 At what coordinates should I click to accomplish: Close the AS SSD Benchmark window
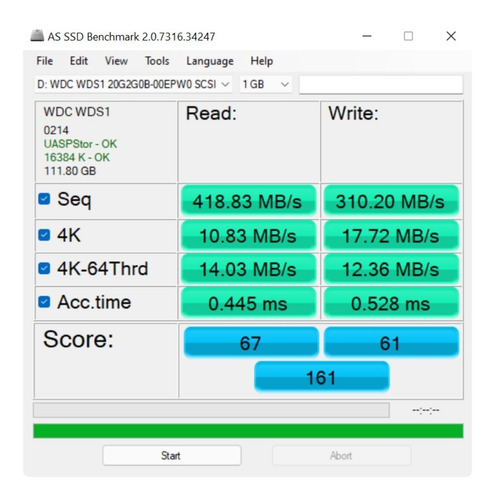coord(451,36)
